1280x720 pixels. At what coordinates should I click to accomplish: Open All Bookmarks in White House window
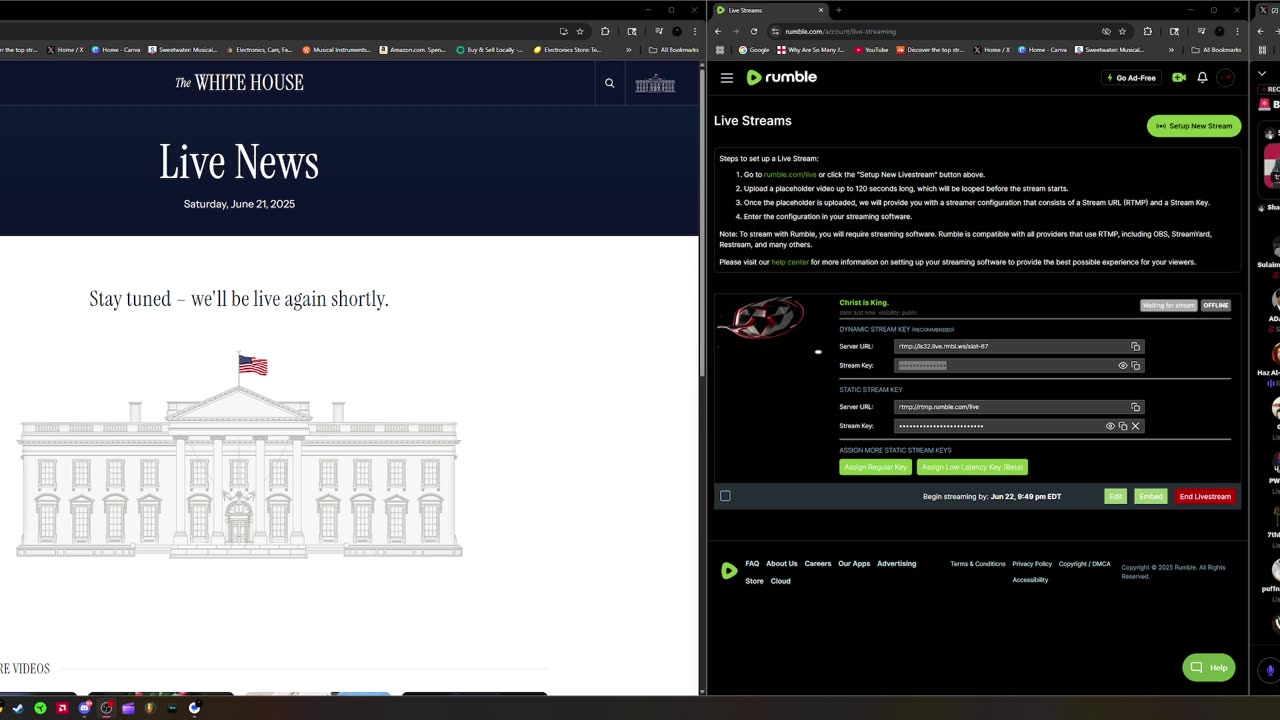[x=674, y=49]
